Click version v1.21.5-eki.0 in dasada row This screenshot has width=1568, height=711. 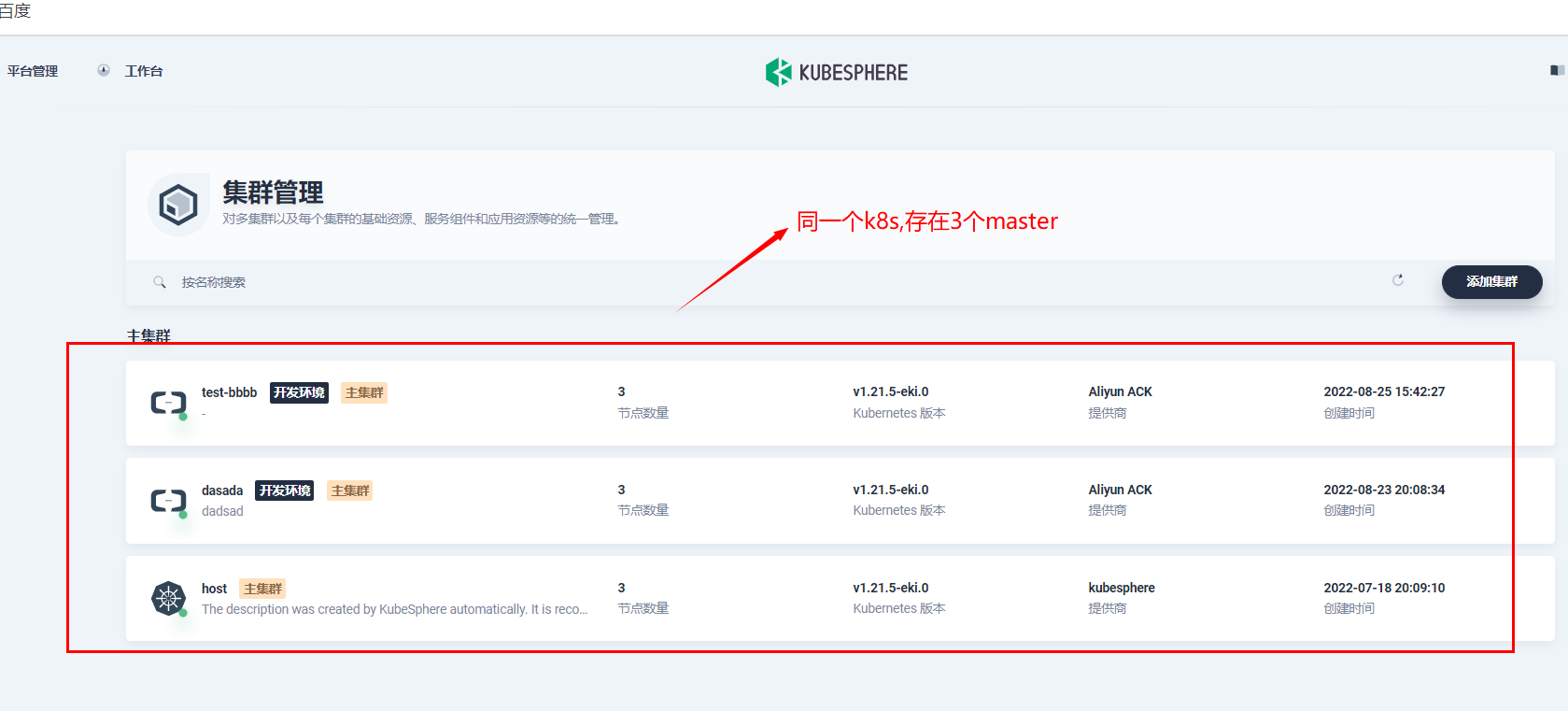point(891,490)
